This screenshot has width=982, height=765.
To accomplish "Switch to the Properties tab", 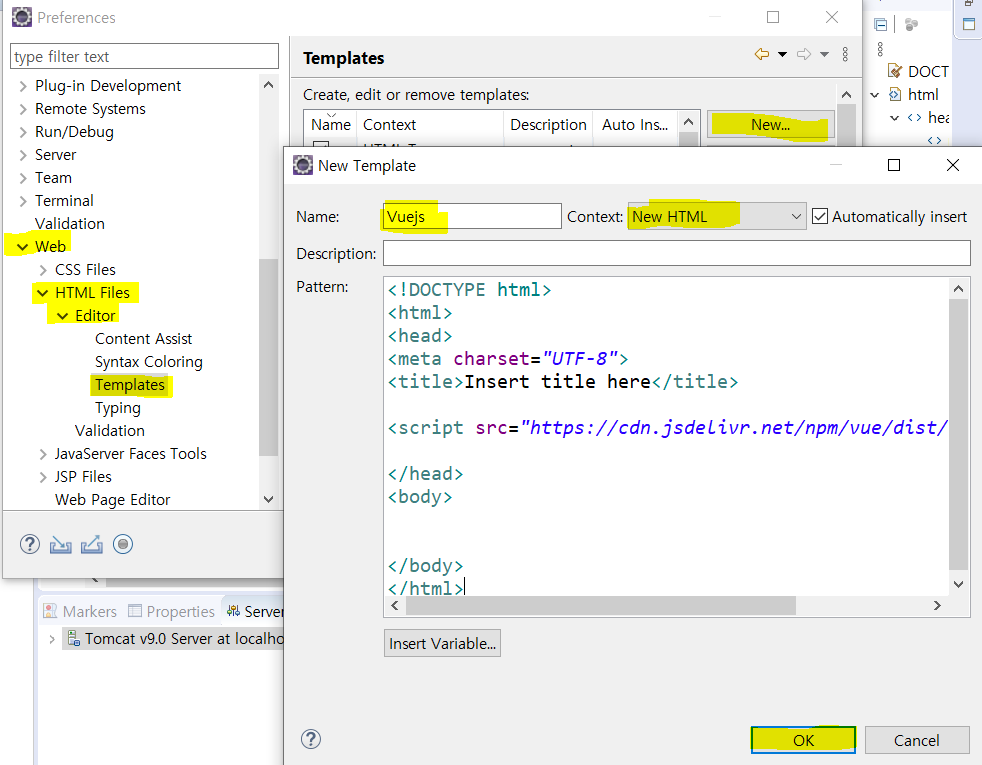I will click(171, 611).
